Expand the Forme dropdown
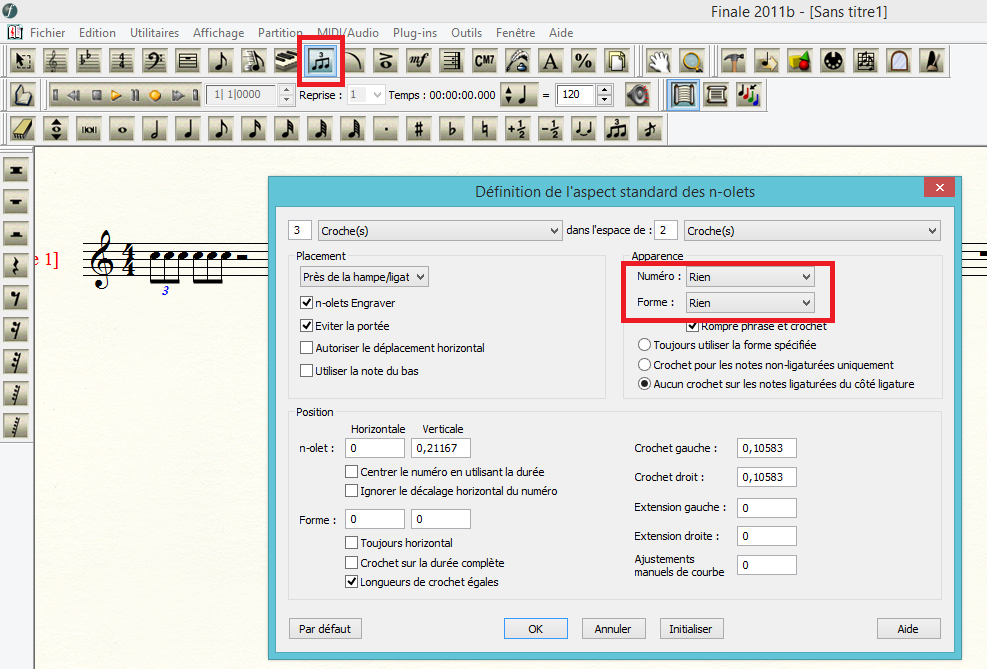Image resolution: width=987 pixels, height=669 pixels. tap(749, 302)
